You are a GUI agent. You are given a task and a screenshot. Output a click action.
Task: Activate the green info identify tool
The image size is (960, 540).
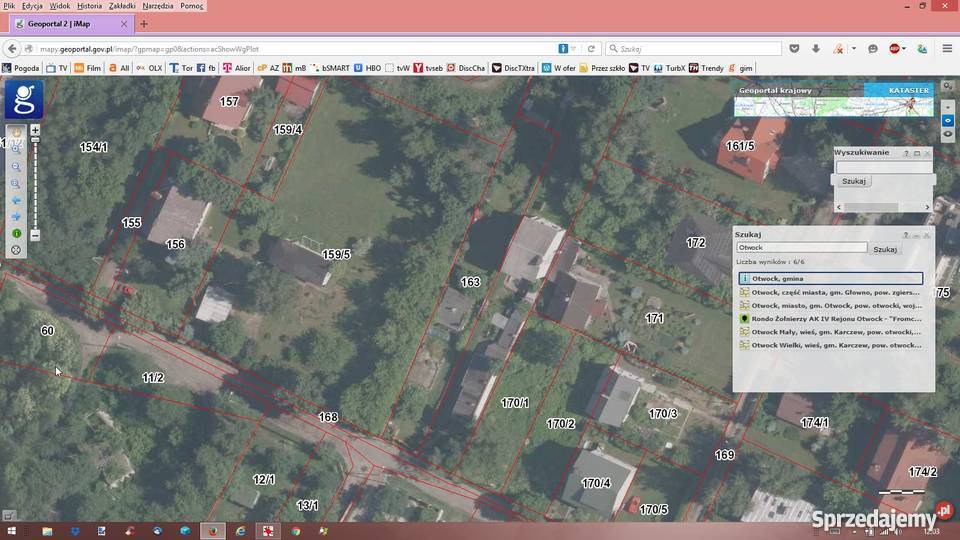click(17, 233)
